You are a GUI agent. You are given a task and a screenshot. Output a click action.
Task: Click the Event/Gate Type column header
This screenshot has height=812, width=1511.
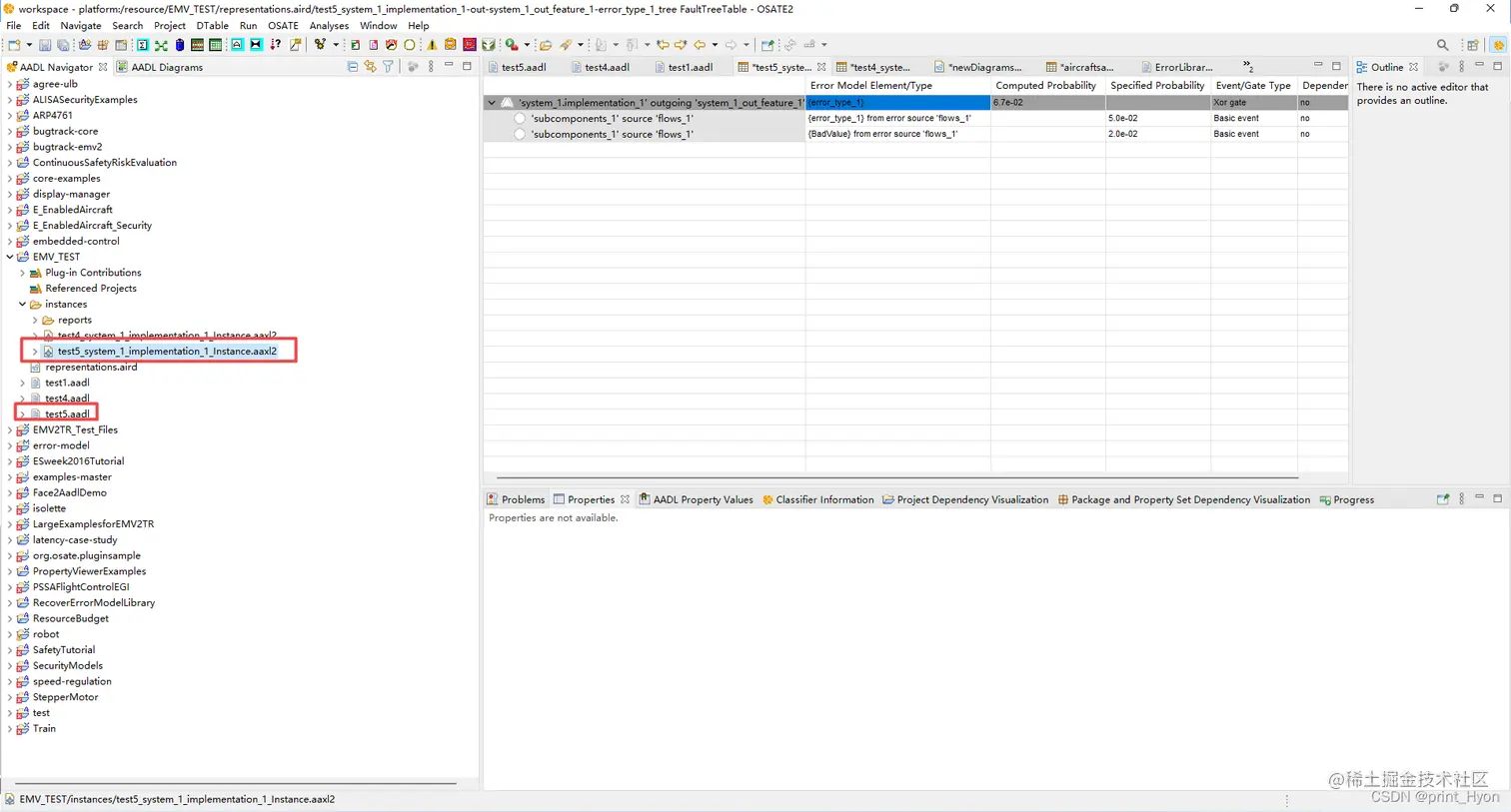pos(1253,86)
